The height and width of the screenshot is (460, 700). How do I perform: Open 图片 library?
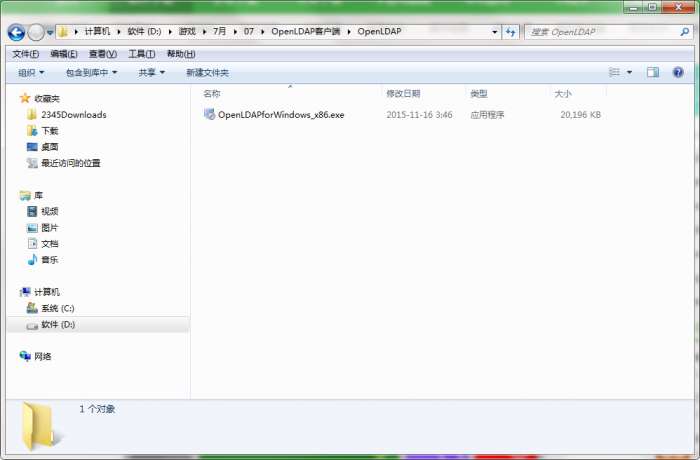pos(50,228)
